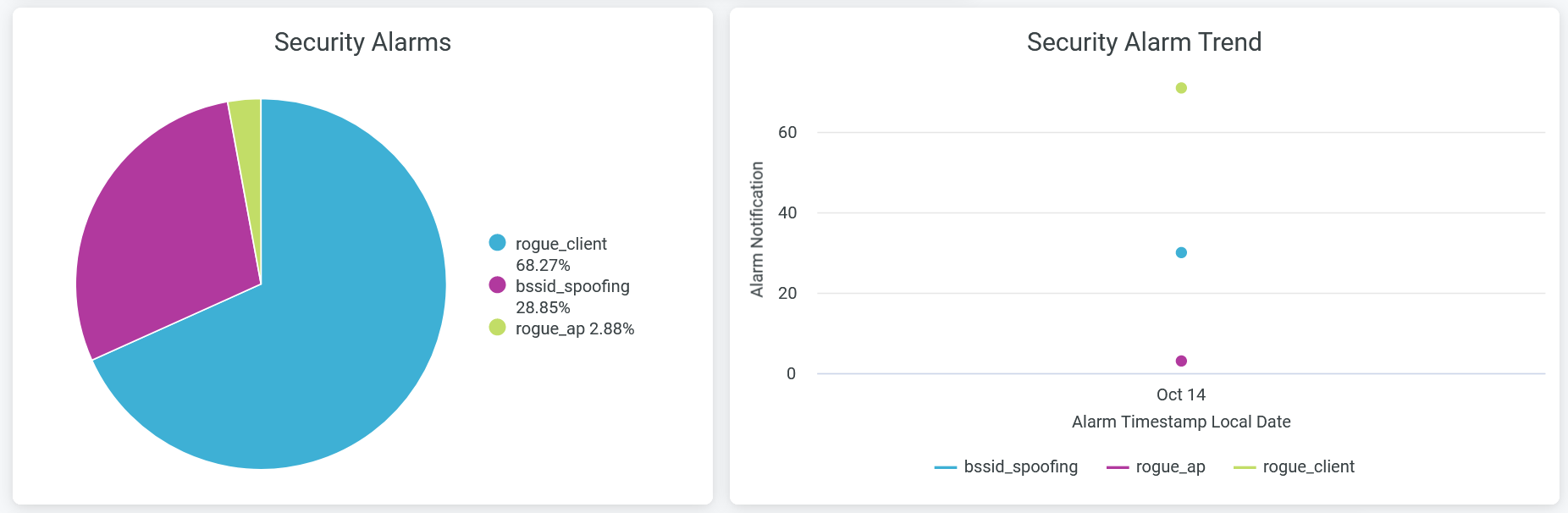Click the Alarm Notification y-axis title

(x=757, y=229)
